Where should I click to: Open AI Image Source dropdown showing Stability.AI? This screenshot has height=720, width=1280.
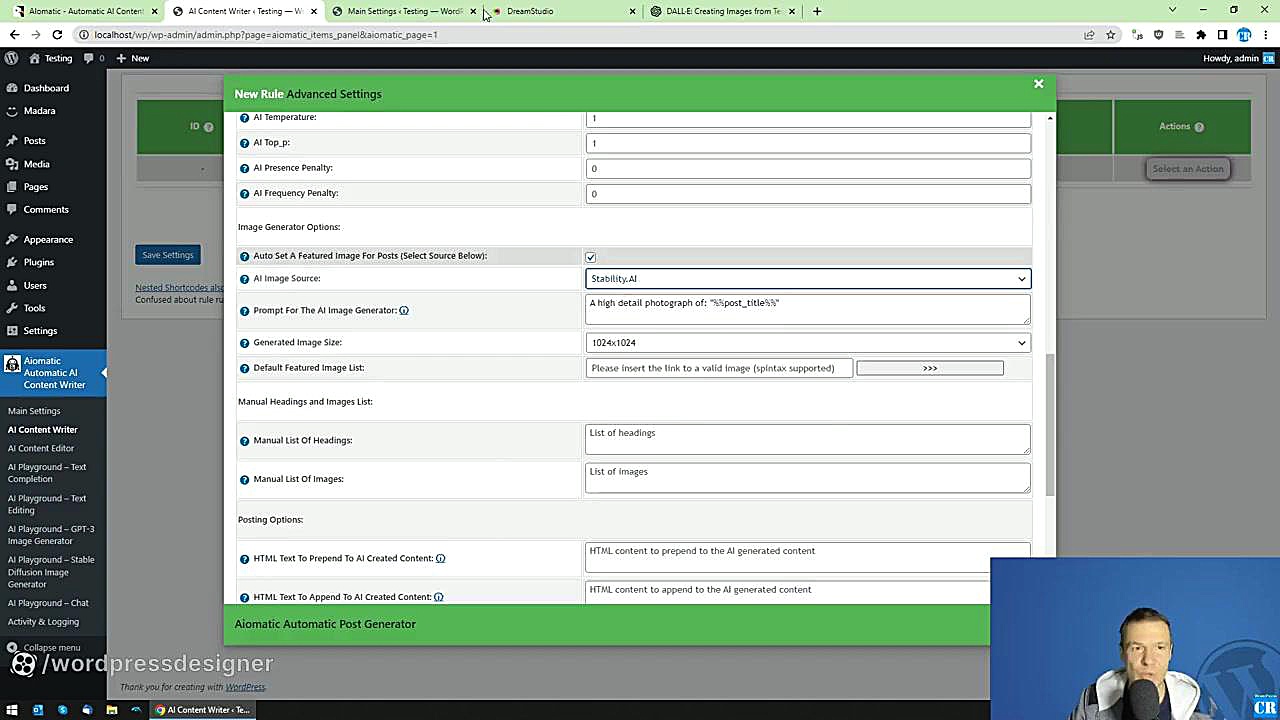click(808, 279)
